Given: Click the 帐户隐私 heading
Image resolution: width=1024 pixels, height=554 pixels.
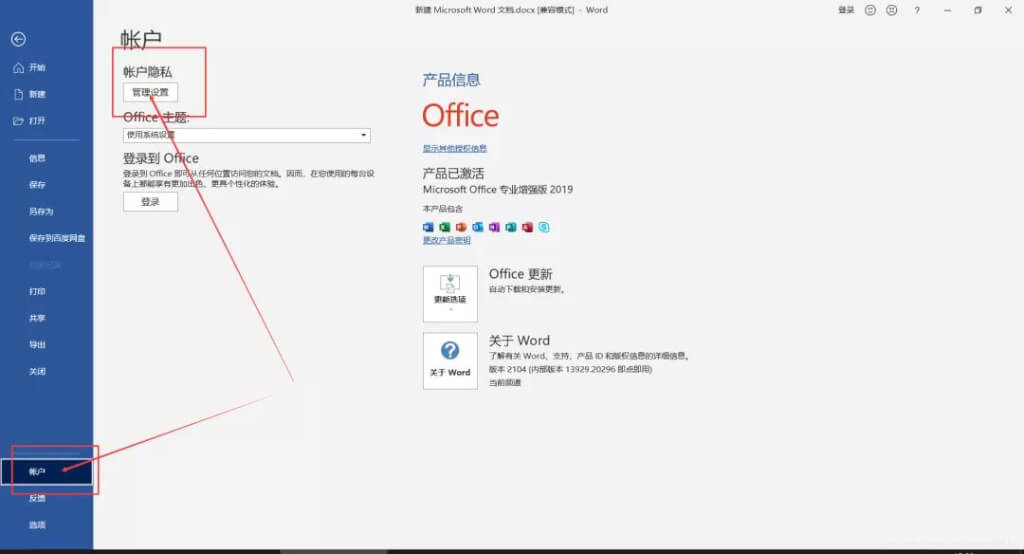Looking at the screenshot, I should coord(148,72).
